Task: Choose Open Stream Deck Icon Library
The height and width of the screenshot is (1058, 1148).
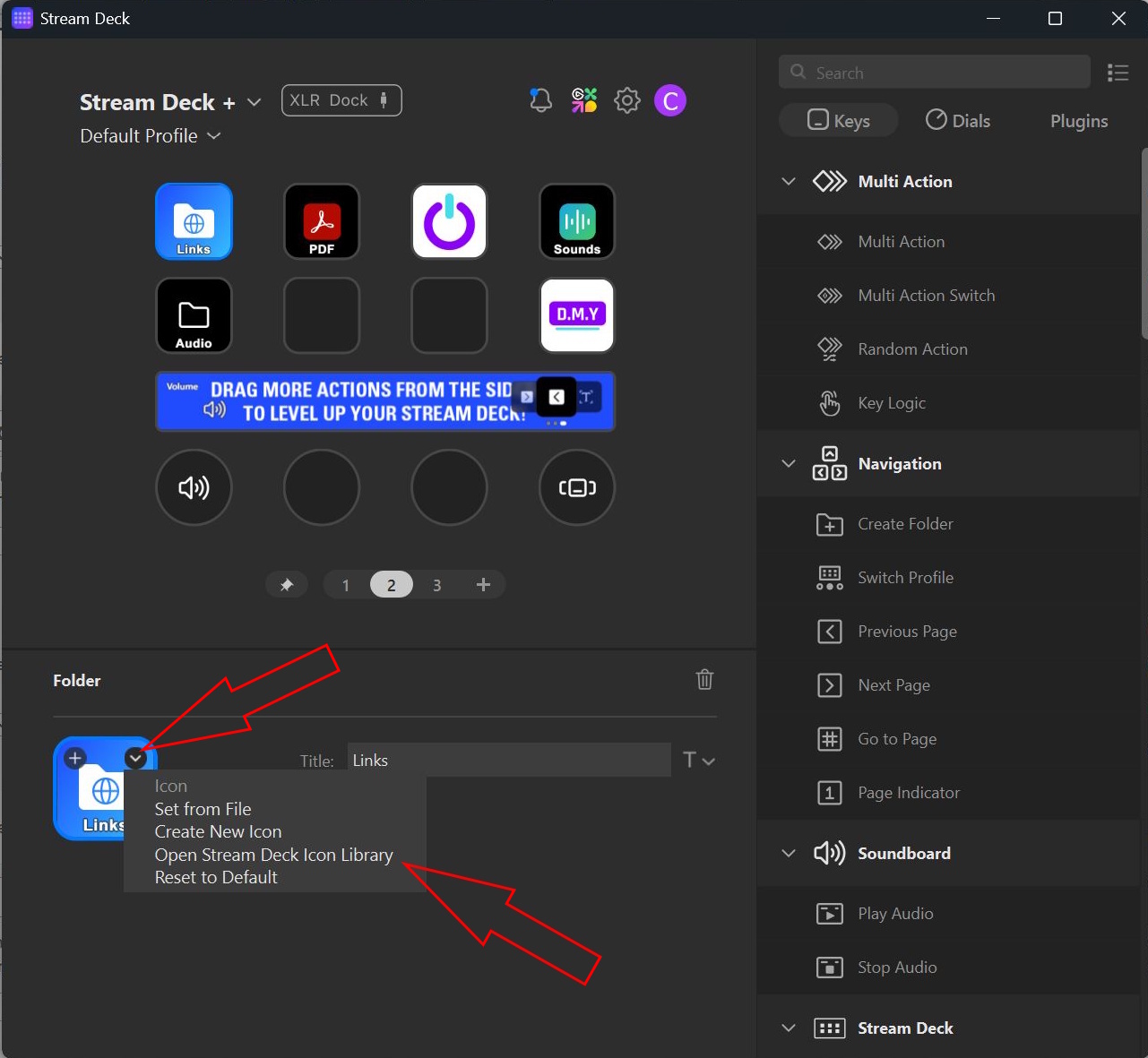Action: pos(273,856)
